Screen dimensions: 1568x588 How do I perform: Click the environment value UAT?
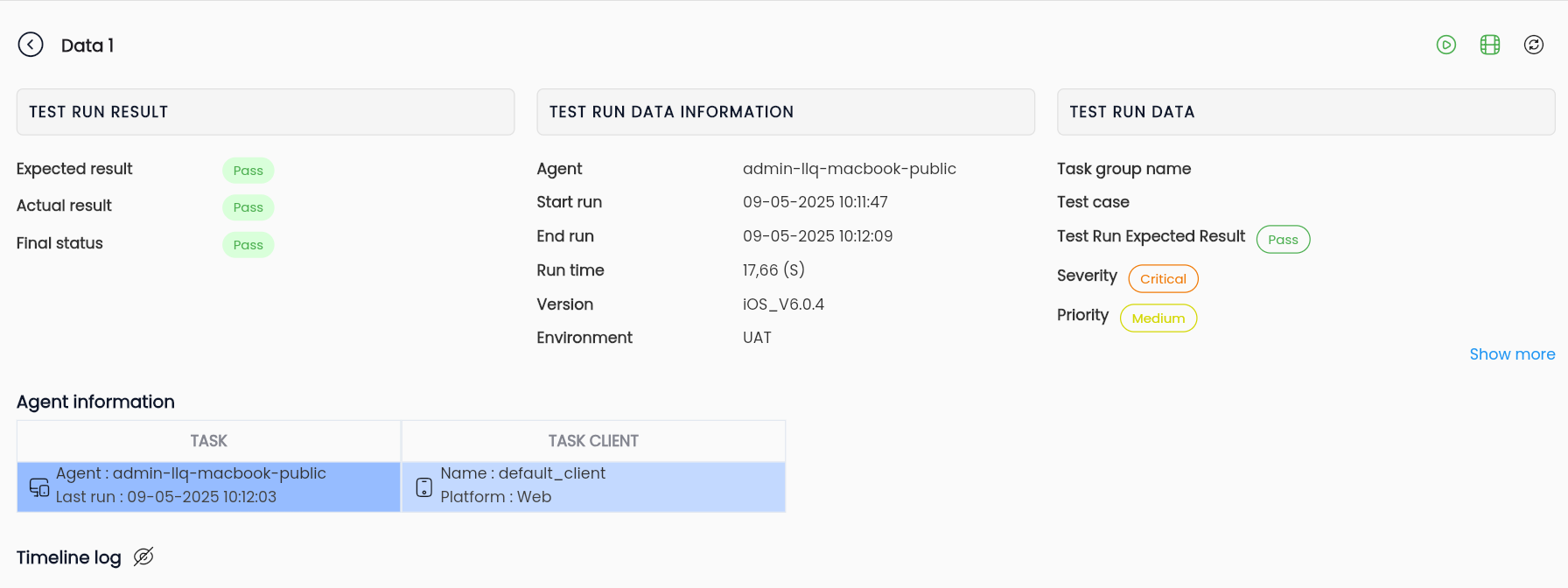(x=758, y=338)
